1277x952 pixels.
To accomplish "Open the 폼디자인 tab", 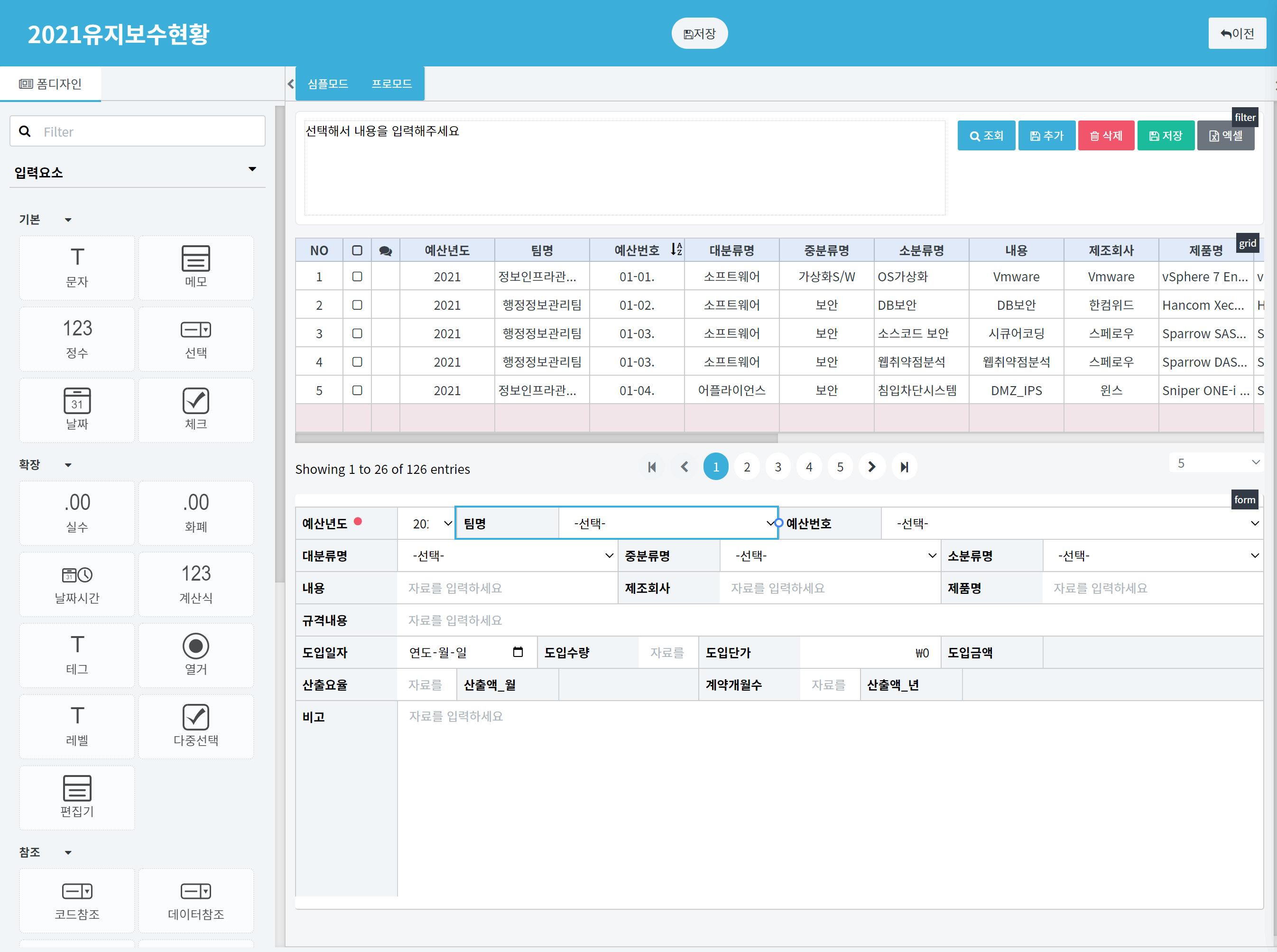I will click(x=51, y=83).
